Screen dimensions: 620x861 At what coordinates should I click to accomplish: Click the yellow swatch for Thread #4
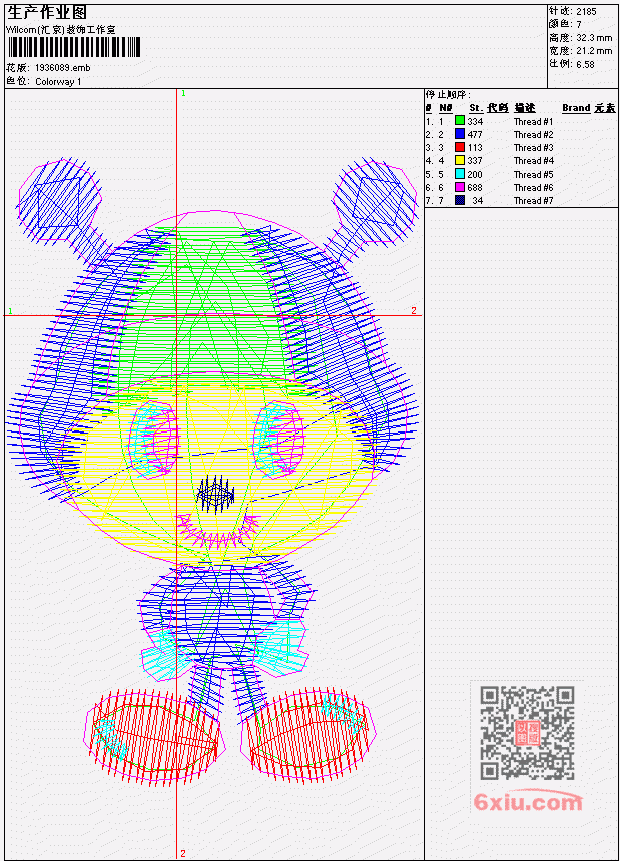click(x=460, y=160)
